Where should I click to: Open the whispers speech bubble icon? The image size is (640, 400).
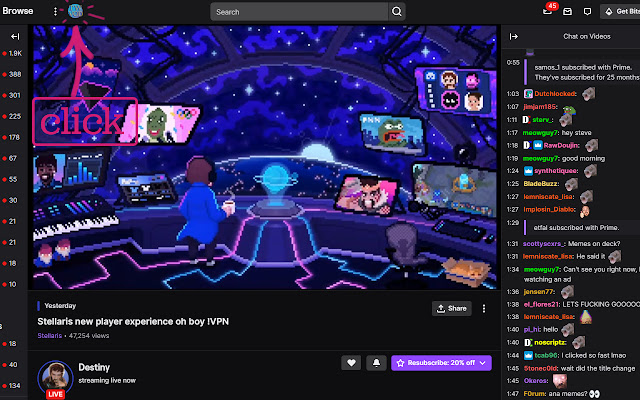(x=587, y=12)
